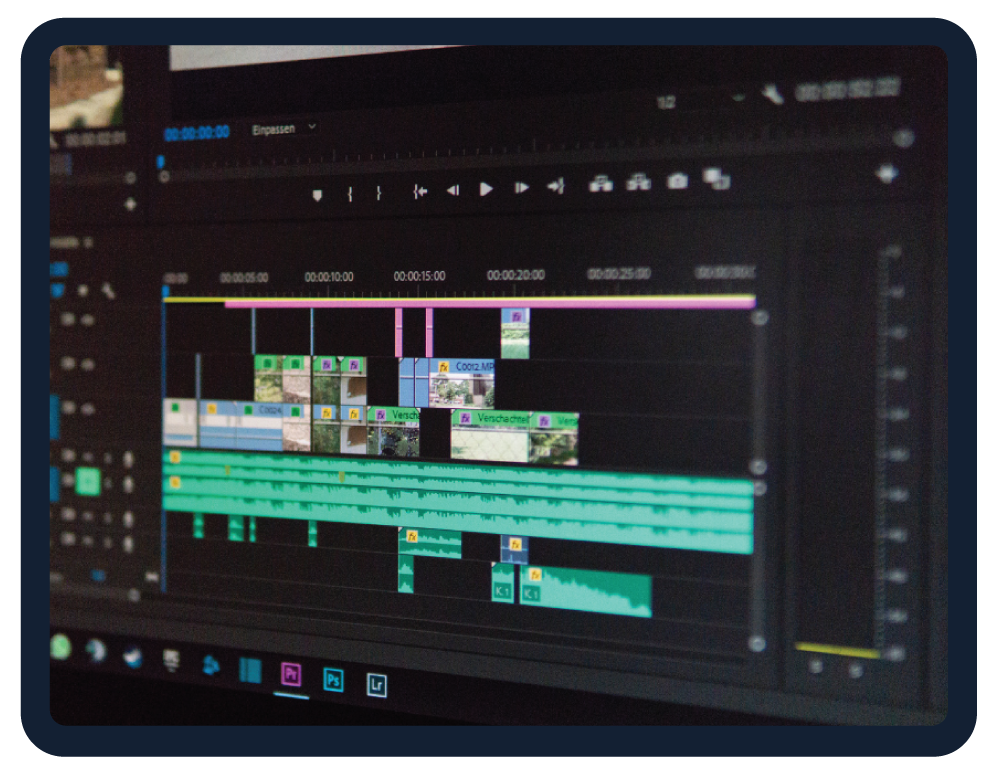Open the comparison view button

[716, 179]
